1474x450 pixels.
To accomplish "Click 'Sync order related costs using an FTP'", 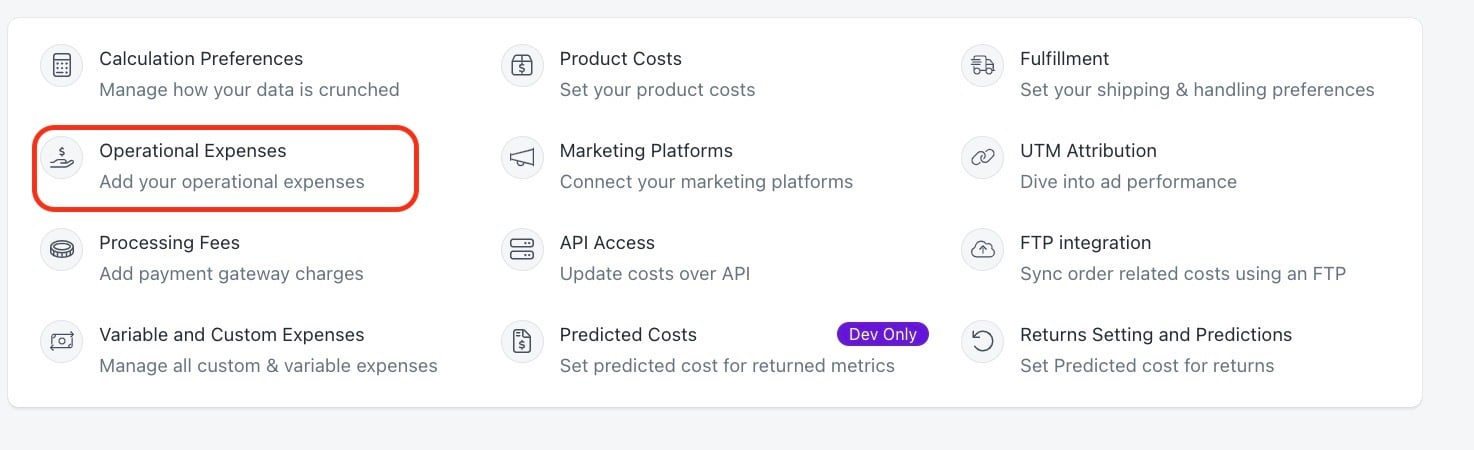I will click(x=1183, y=274).
